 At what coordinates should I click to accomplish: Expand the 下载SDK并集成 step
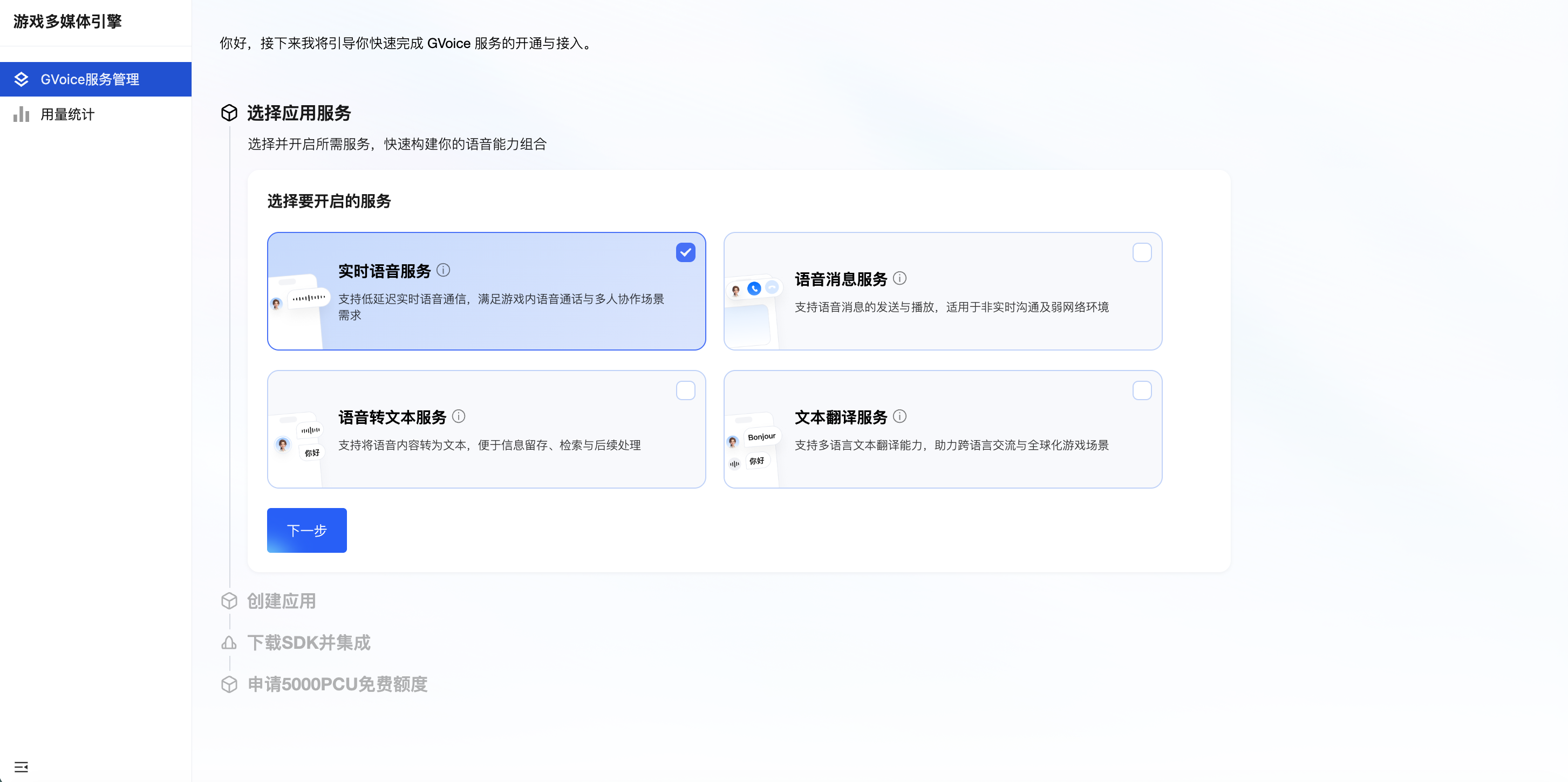click(309, 642)
